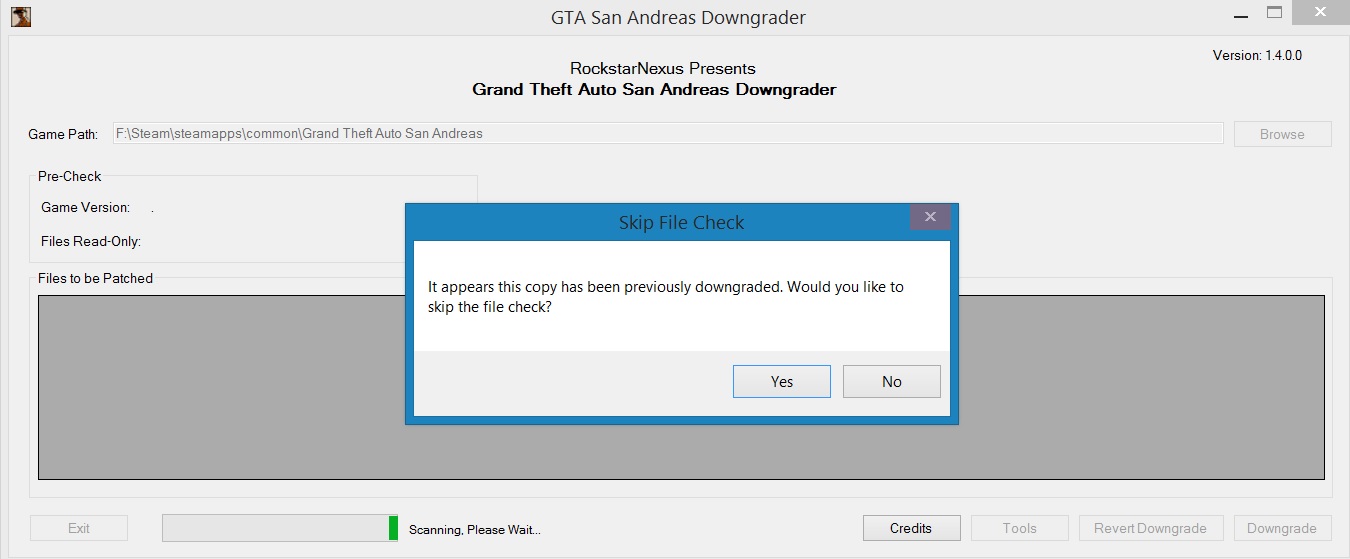Click 'Scanning, Please Wait...' status text

pos(475,529)
